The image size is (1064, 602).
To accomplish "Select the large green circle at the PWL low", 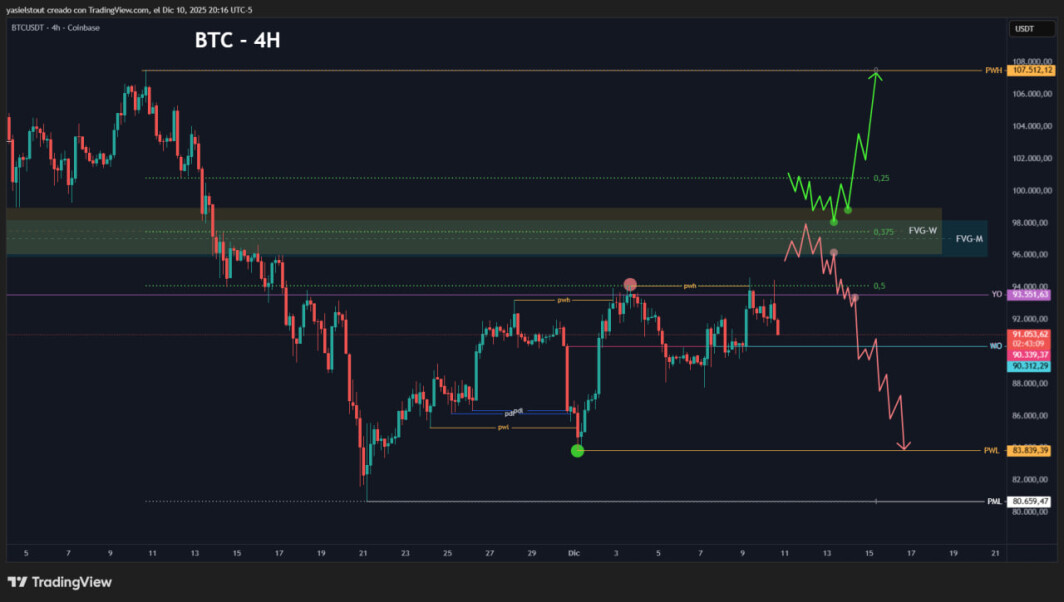I will [x=577, y=451].
